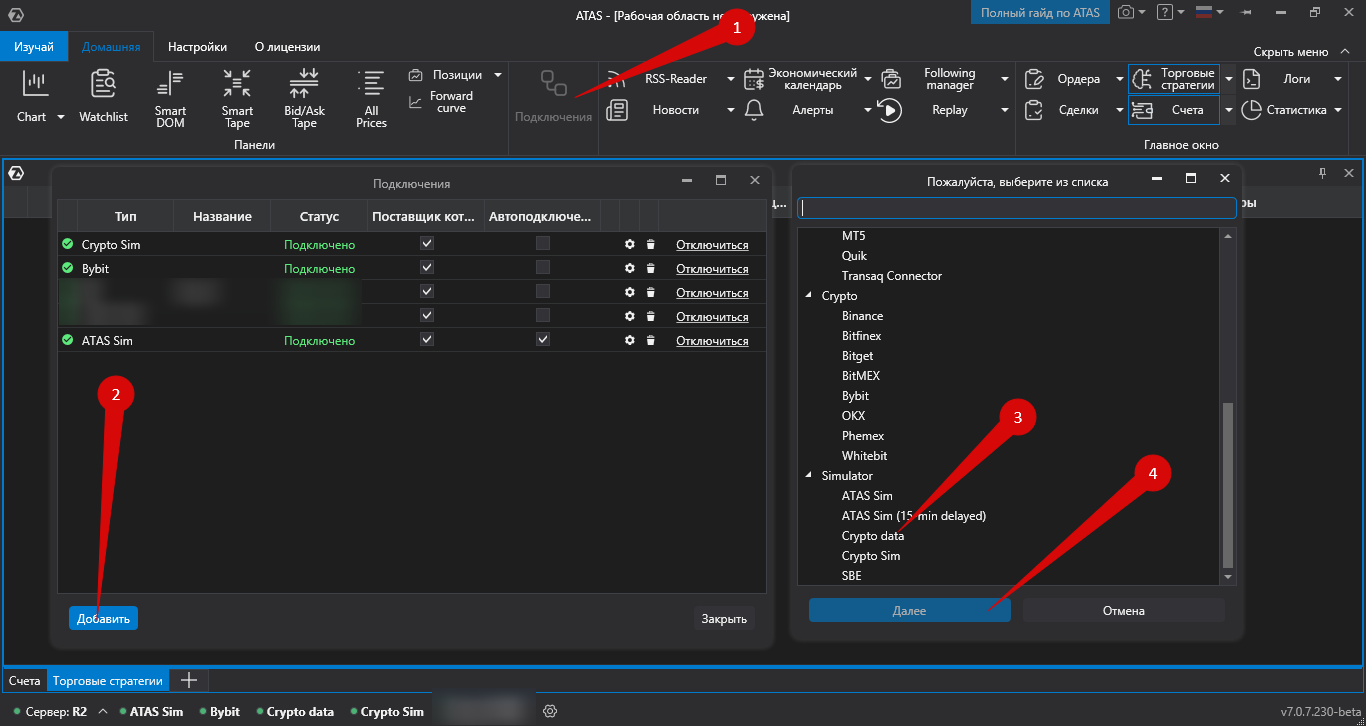The height and width of the screenshot is (726, 1366).
Task: Open Торговые стратегии from the ribbon
Action: [1174, 79]
